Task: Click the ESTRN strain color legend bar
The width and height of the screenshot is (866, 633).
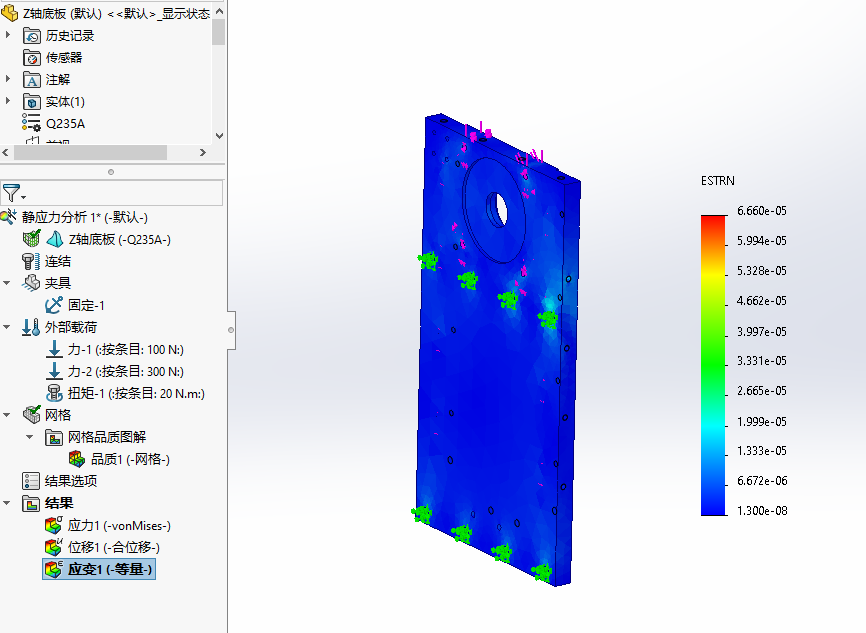Action: click(x=714, y=365)
